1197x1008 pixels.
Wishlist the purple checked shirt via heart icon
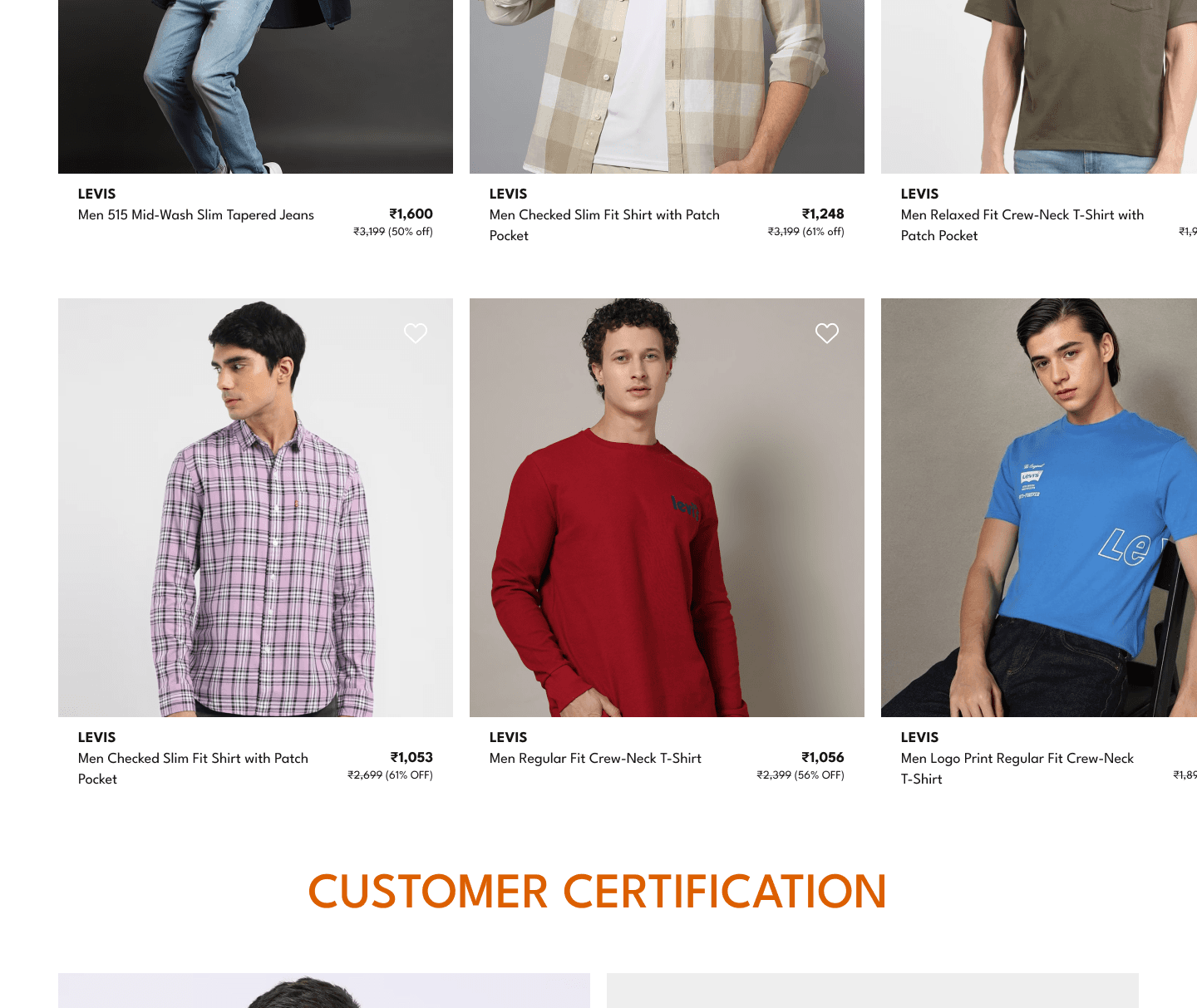416,333
